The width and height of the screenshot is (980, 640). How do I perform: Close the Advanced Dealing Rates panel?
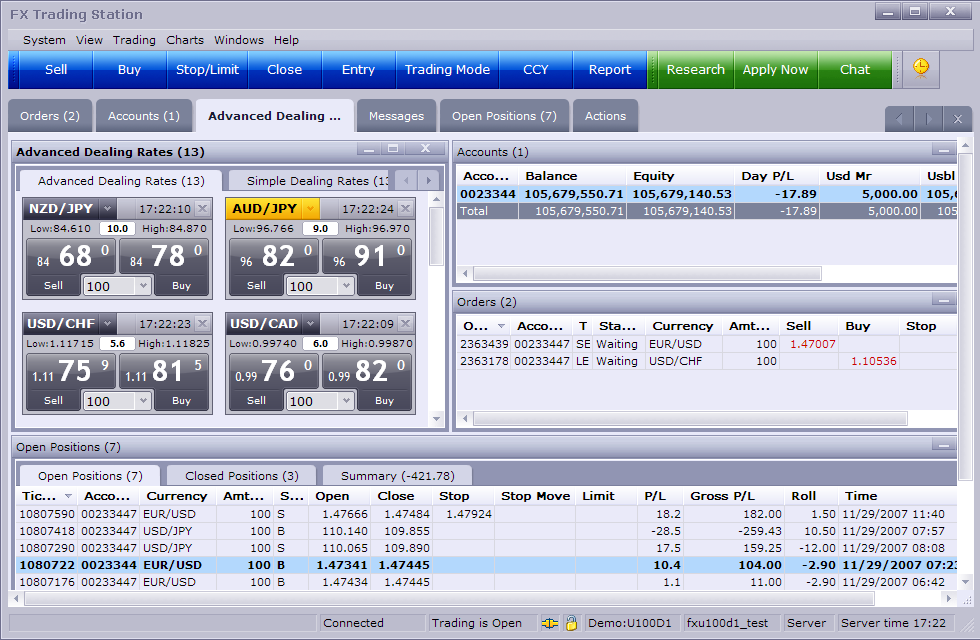click(425, 149)
